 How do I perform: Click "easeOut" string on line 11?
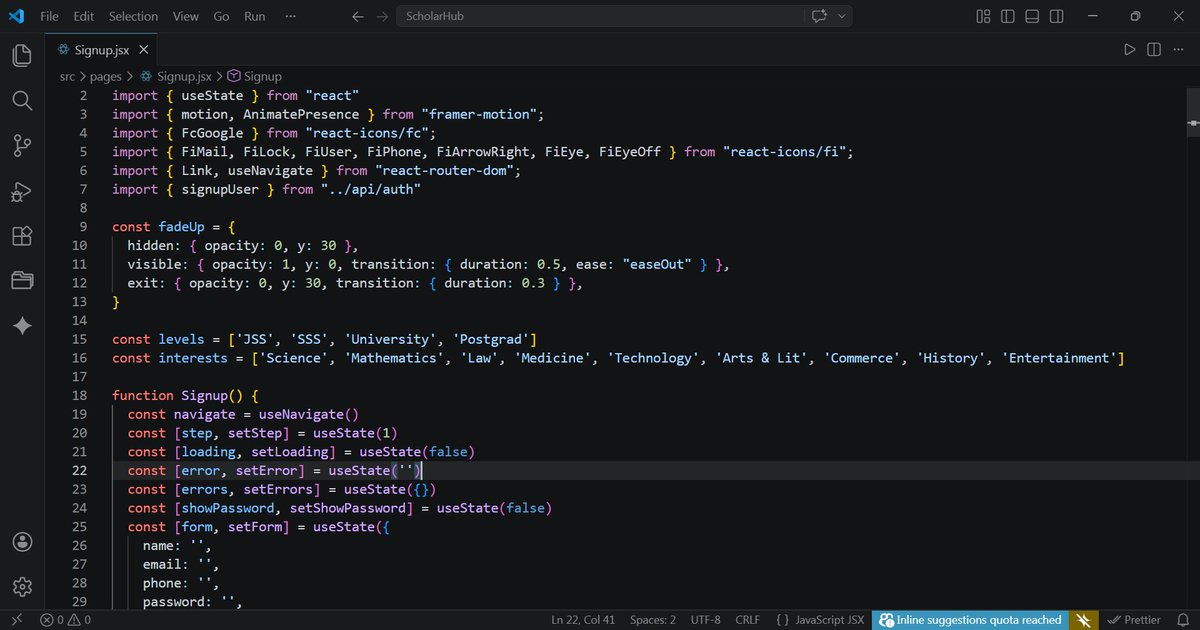(x=656, y=264)
